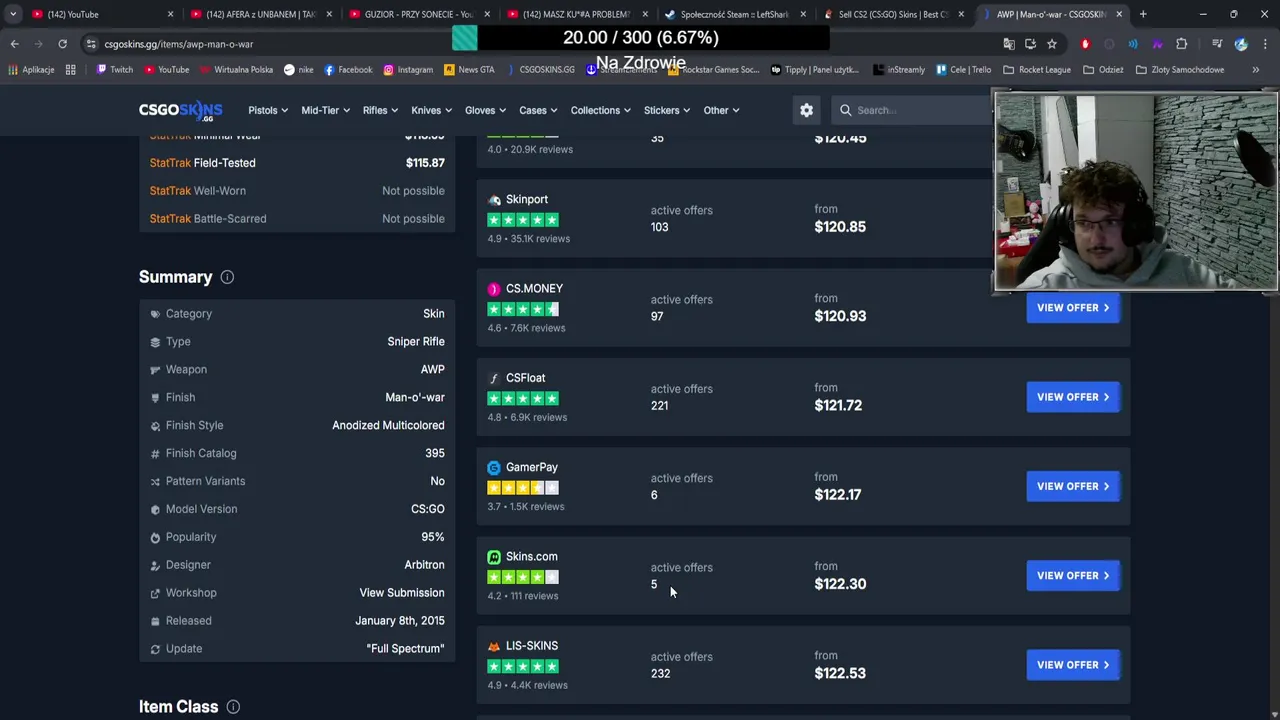
Task: Click the Skinport marketplace logo icon
Action: [494, 200]
